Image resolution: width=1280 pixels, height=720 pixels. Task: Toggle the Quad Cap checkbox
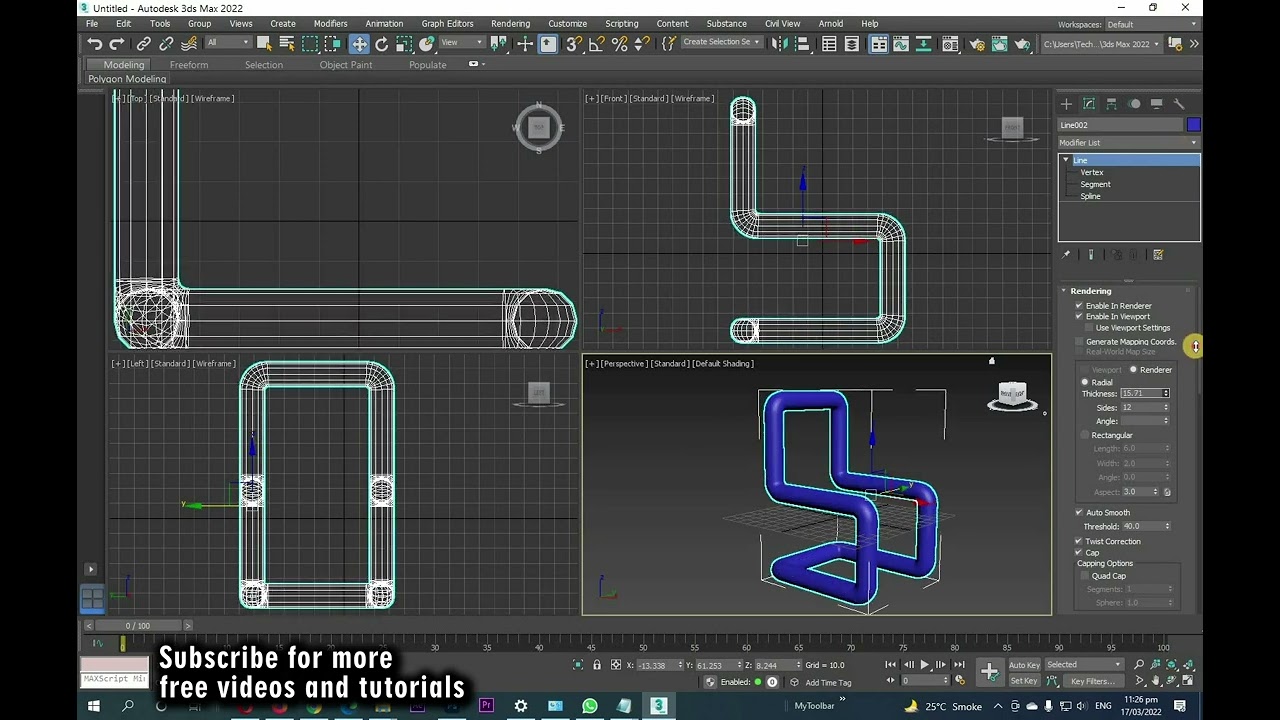(1085, 576)
